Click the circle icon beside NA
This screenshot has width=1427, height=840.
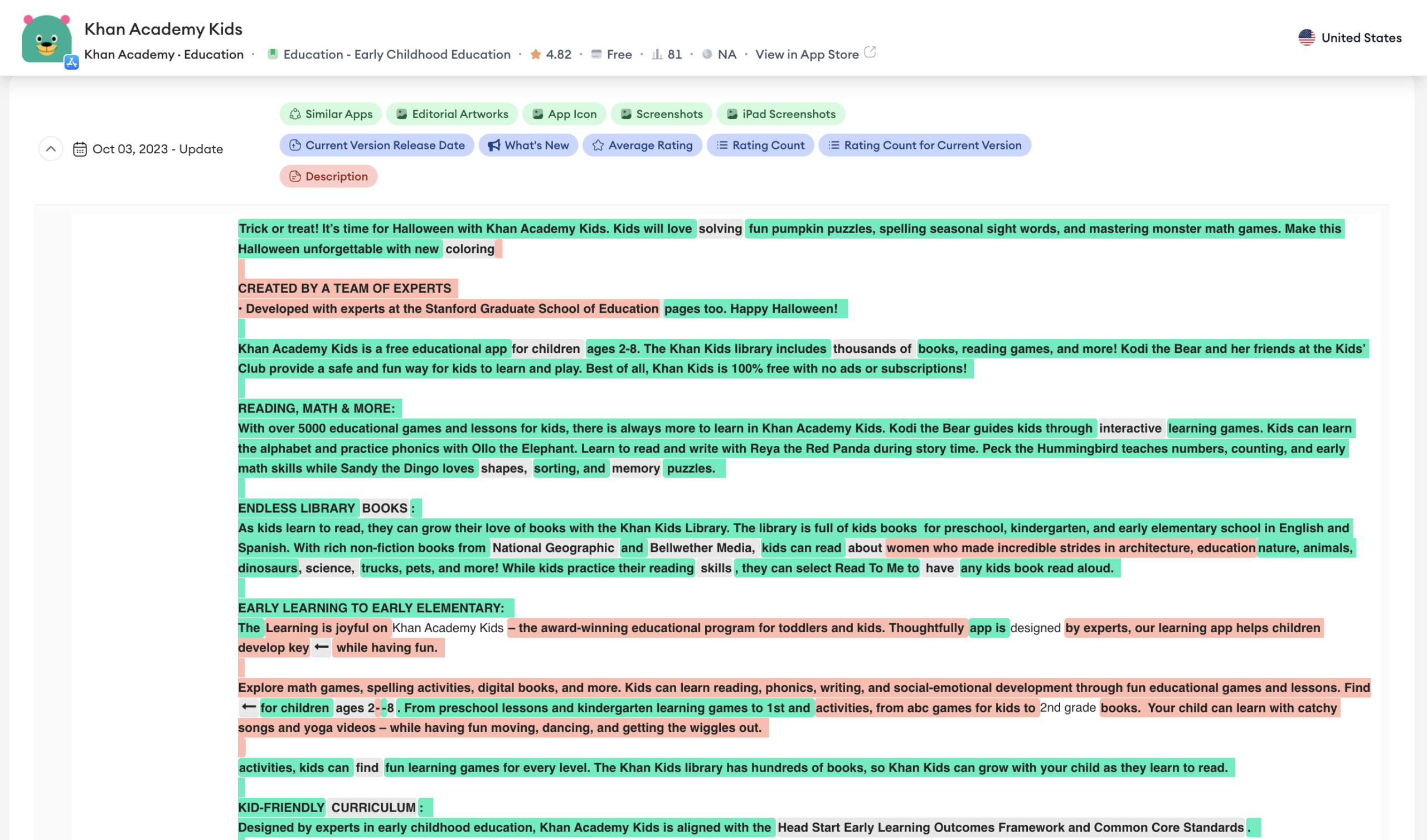(707, 55)
